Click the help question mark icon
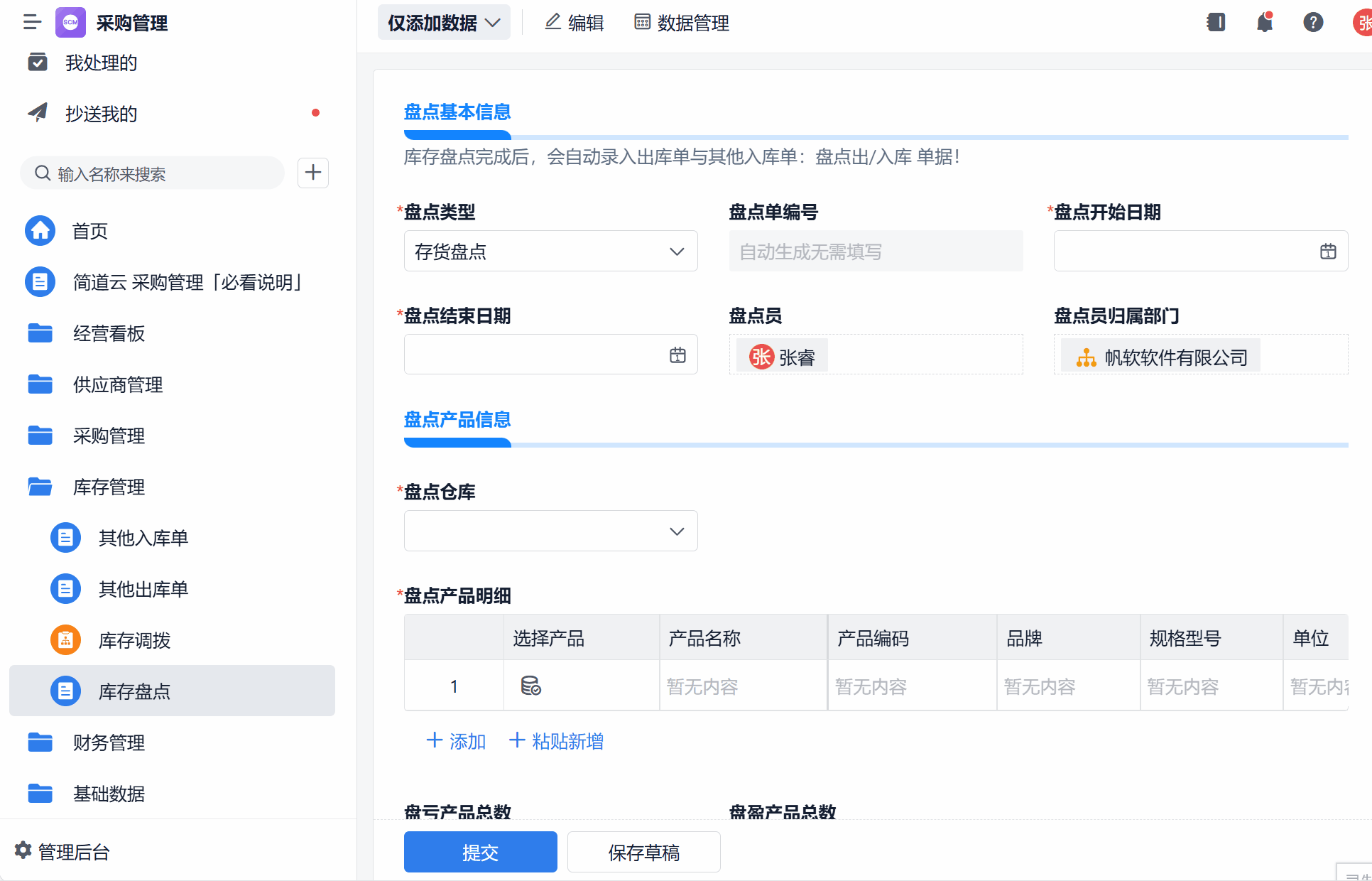The height and width of the screenshot is (881, 1372). [x=1313, y=23]
